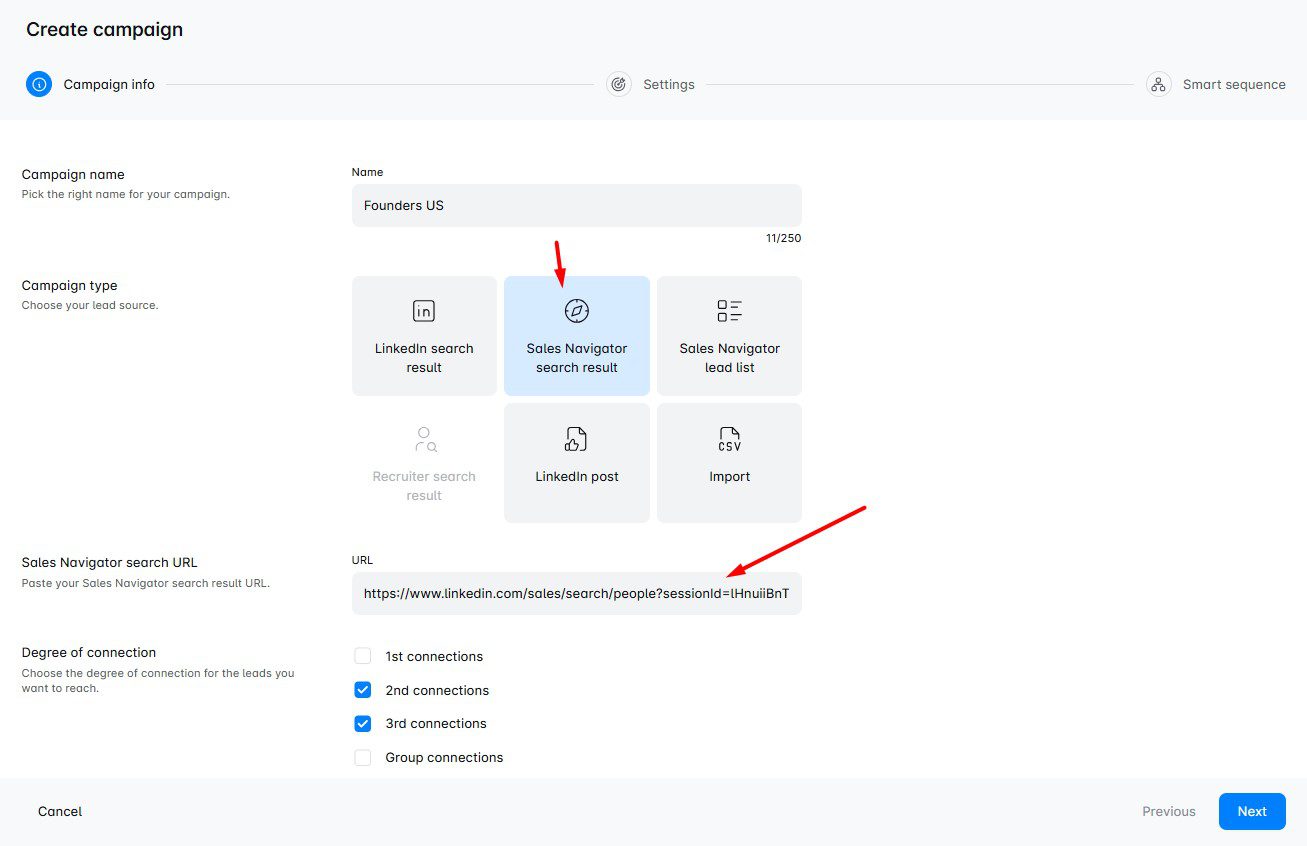Image resolution: width=1307 pixels, height=846 pixels.
Task: Click the LinkedIn 'in' logo icon
Action: point(424,311)
